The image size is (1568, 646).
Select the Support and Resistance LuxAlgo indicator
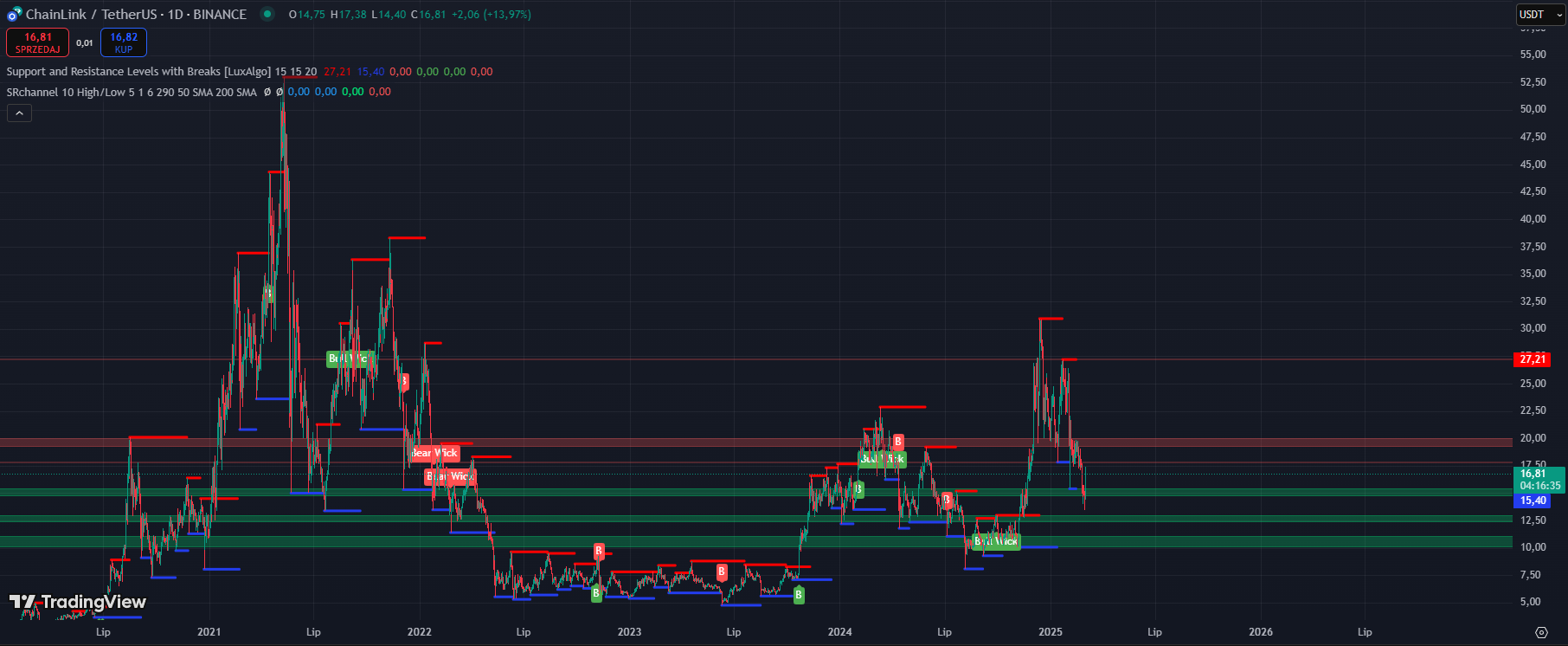[x=138, y=72]
